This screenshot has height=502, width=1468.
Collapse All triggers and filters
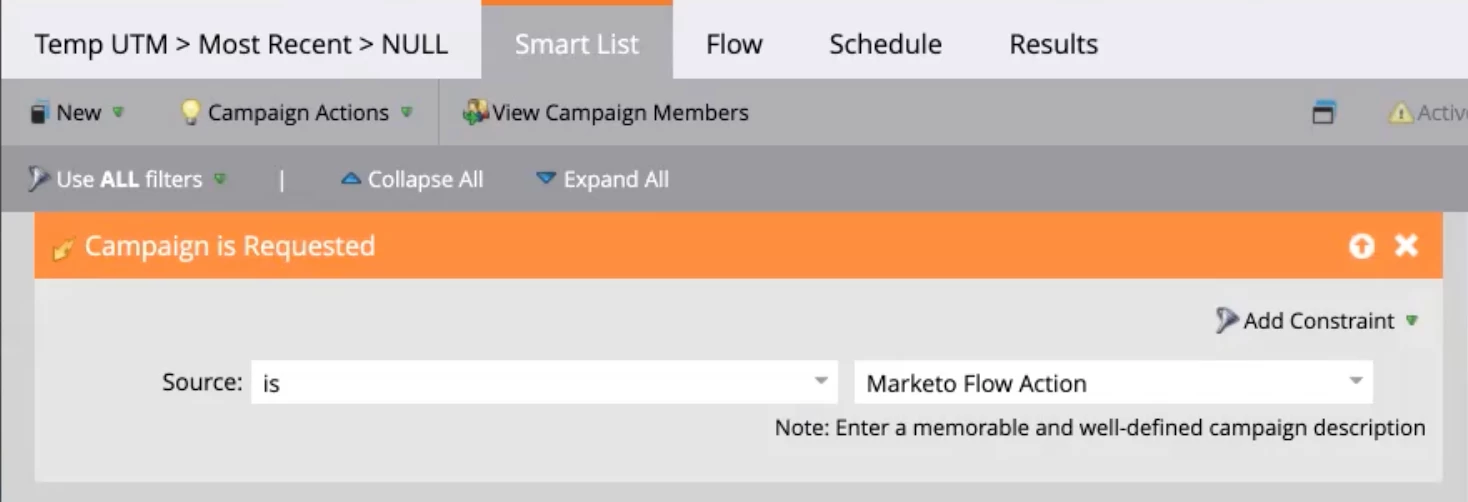point(412,180)
